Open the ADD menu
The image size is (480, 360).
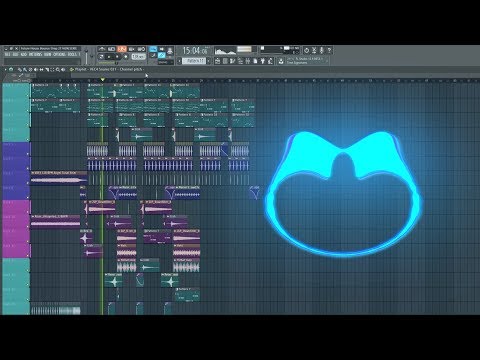[24, 54]
